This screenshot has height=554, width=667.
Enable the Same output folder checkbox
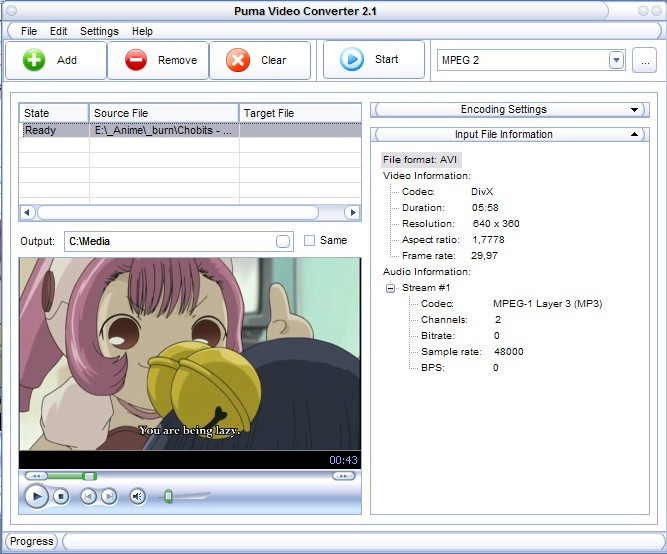tap(309, 240)
